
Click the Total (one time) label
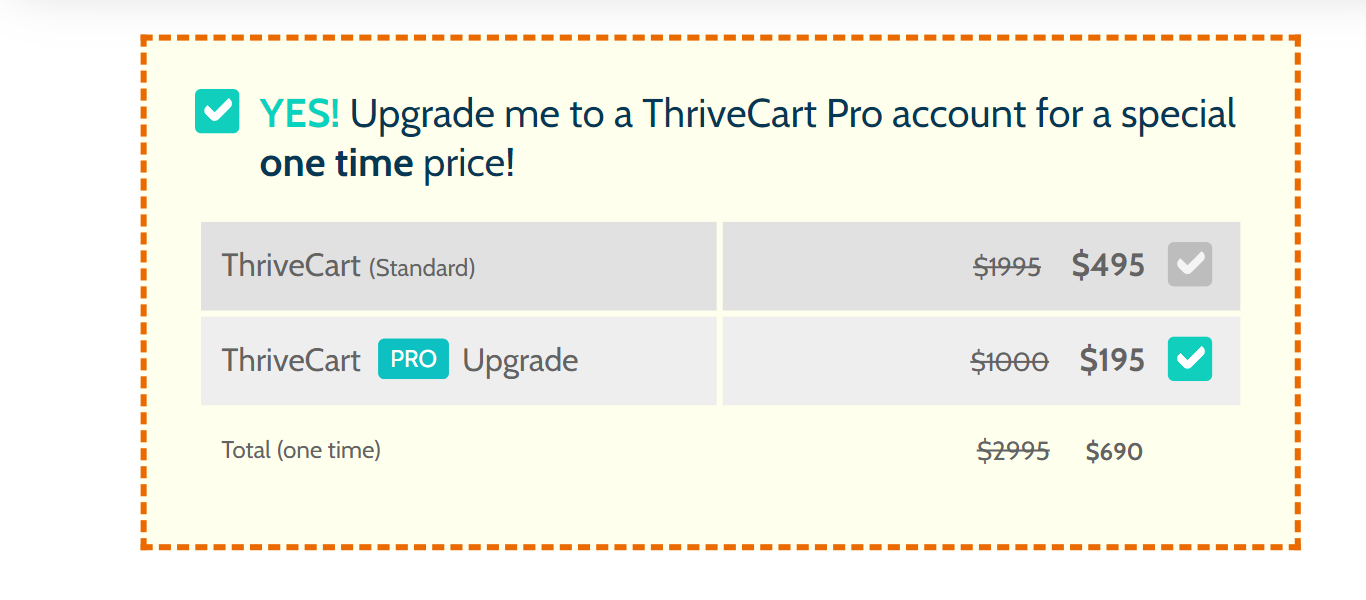click(301, 450)
